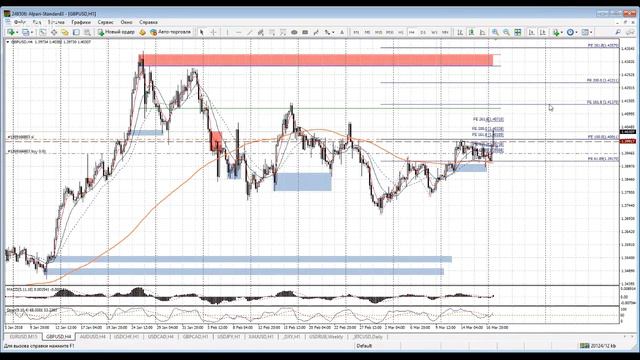The image size is (640, 360).
Task: Toggle the Data Window crosshair icon
Action: click(x=54, y=32)
